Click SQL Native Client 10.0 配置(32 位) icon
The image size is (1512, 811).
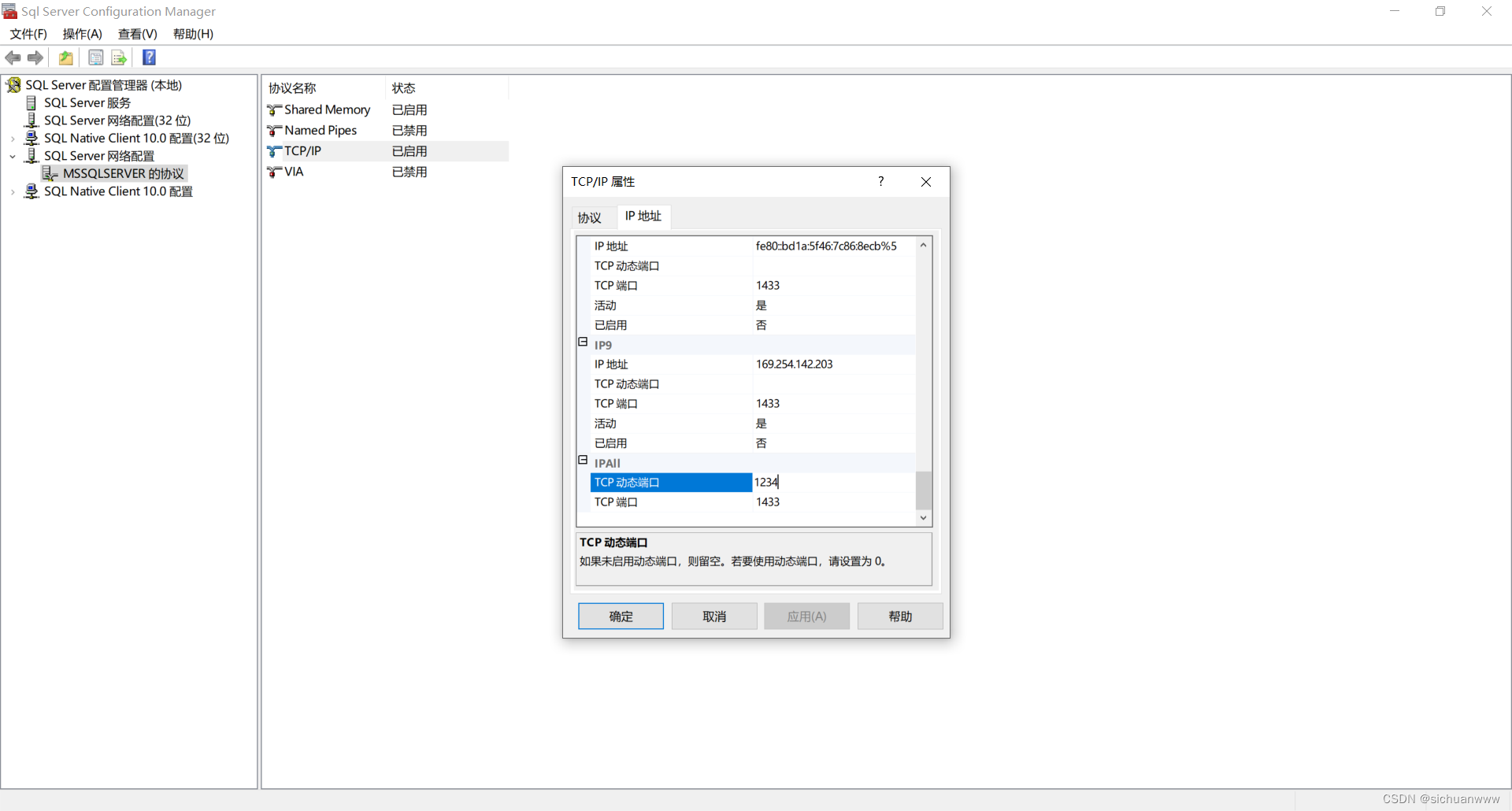click(31, 138)
